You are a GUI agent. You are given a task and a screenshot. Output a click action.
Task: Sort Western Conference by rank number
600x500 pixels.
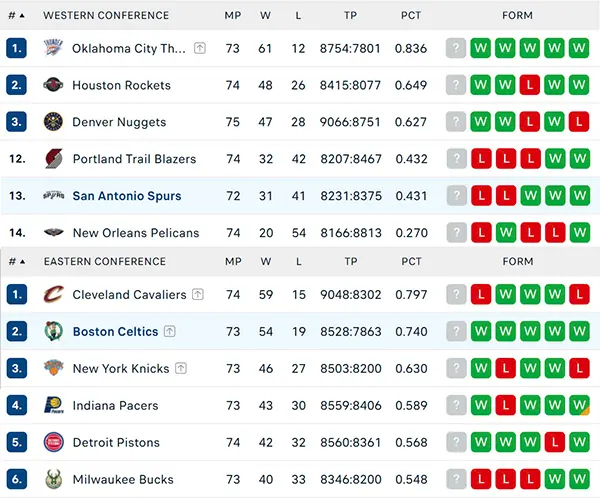pos(16,16)
